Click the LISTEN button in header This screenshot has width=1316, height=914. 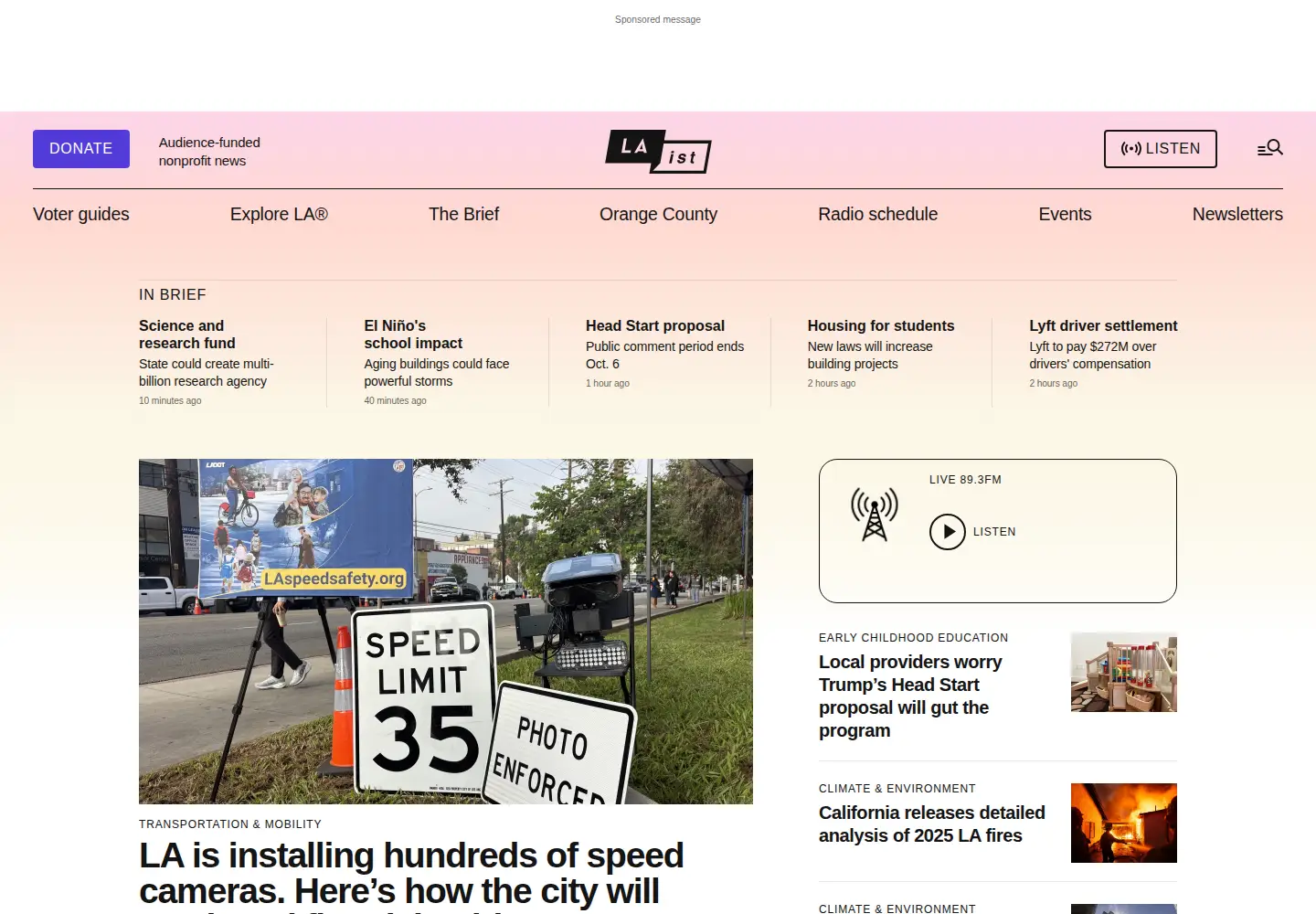pyautogui.click(x=1161, y=149)
